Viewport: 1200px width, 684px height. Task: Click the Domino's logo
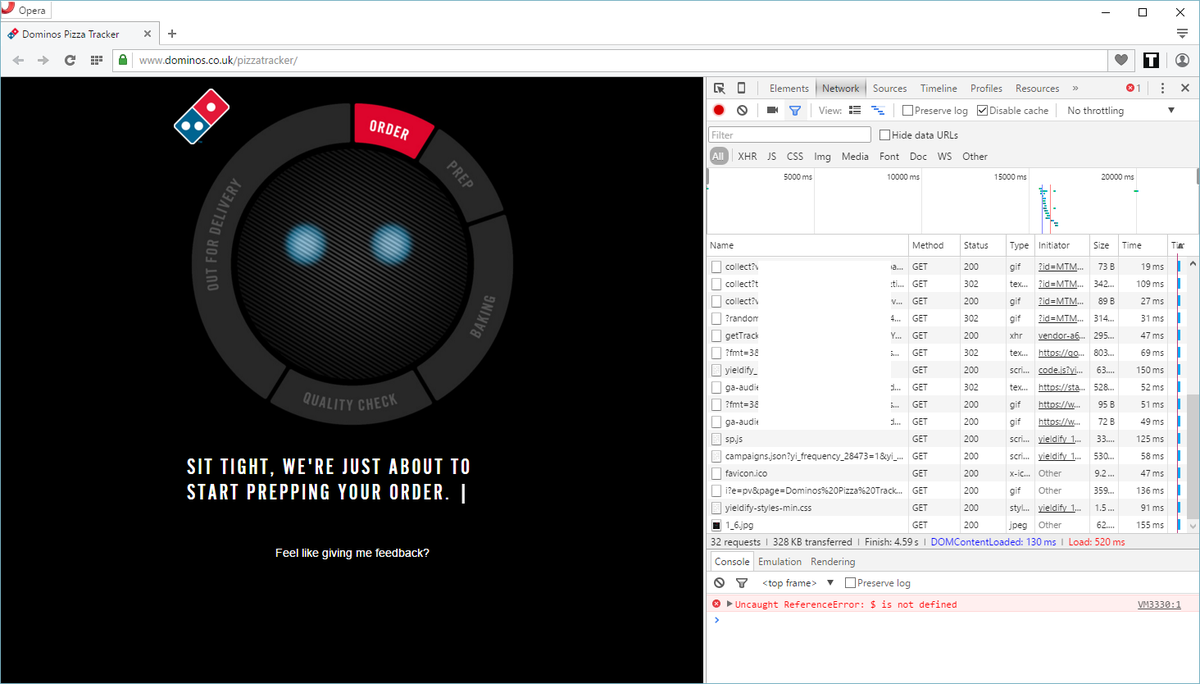201,116
